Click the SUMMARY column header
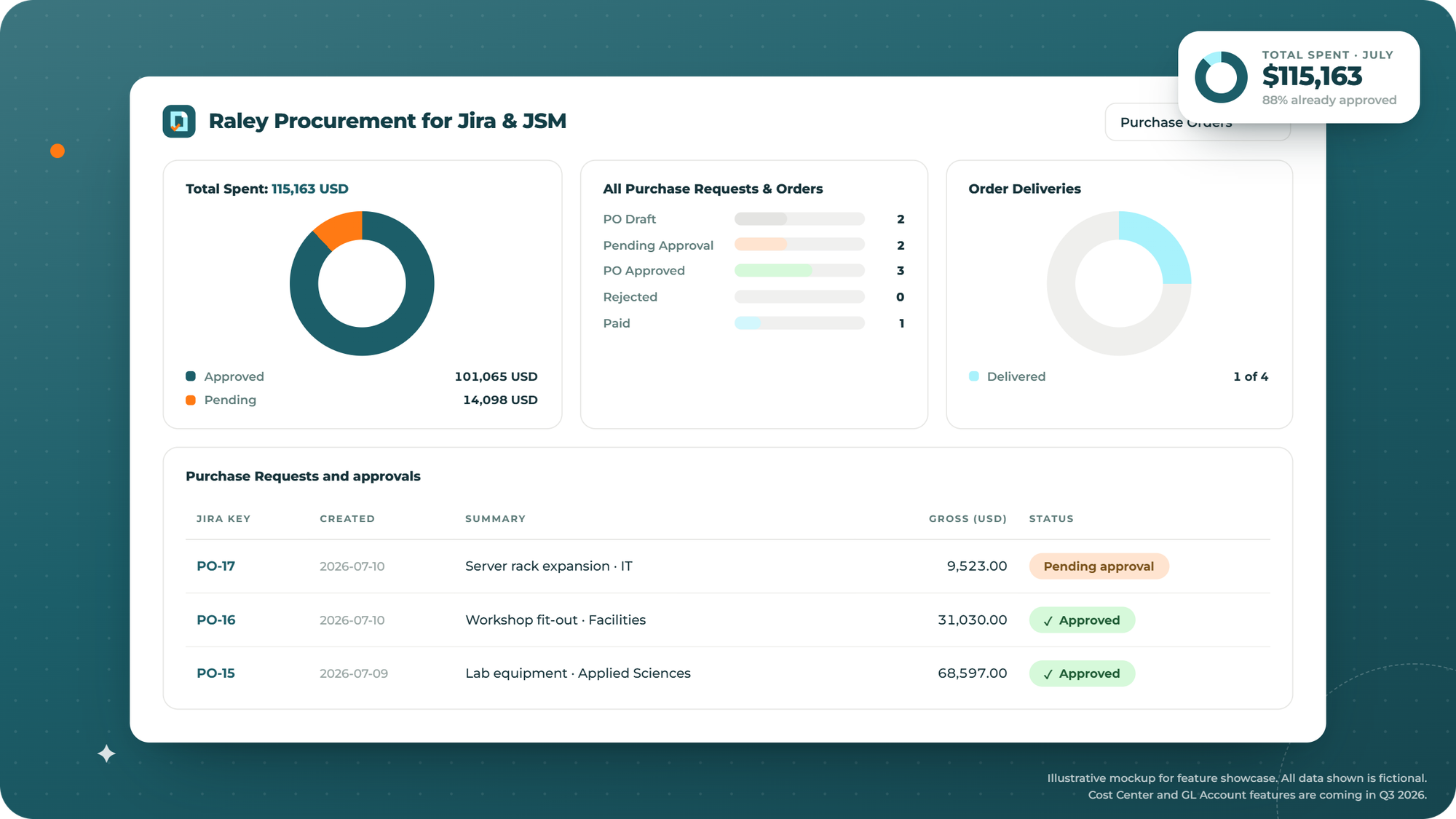Image resolution: width=1456 pixels, height=819 pixels. pyautogui.click(x=495, y=519)
